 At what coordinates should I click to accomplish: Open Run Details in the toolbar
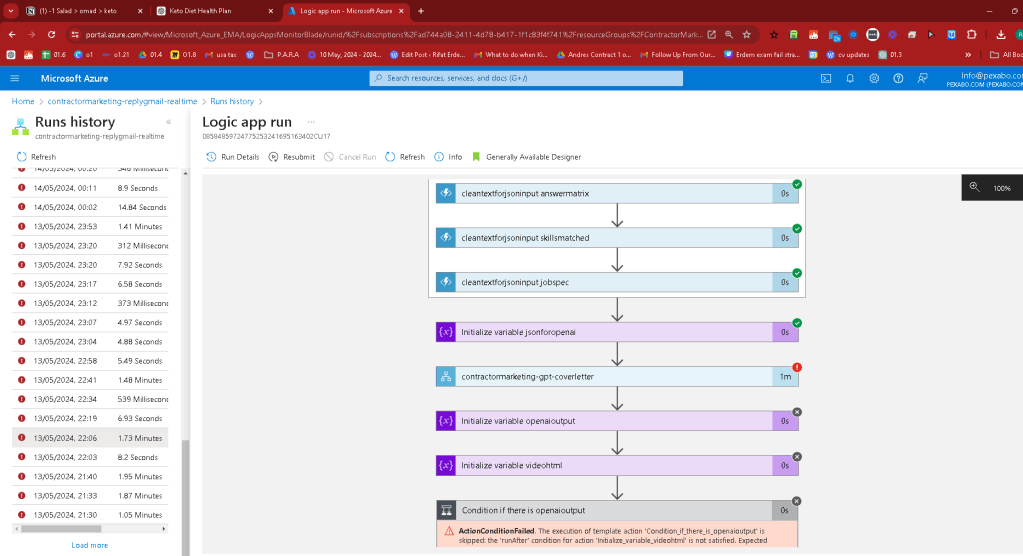(233, 157)
